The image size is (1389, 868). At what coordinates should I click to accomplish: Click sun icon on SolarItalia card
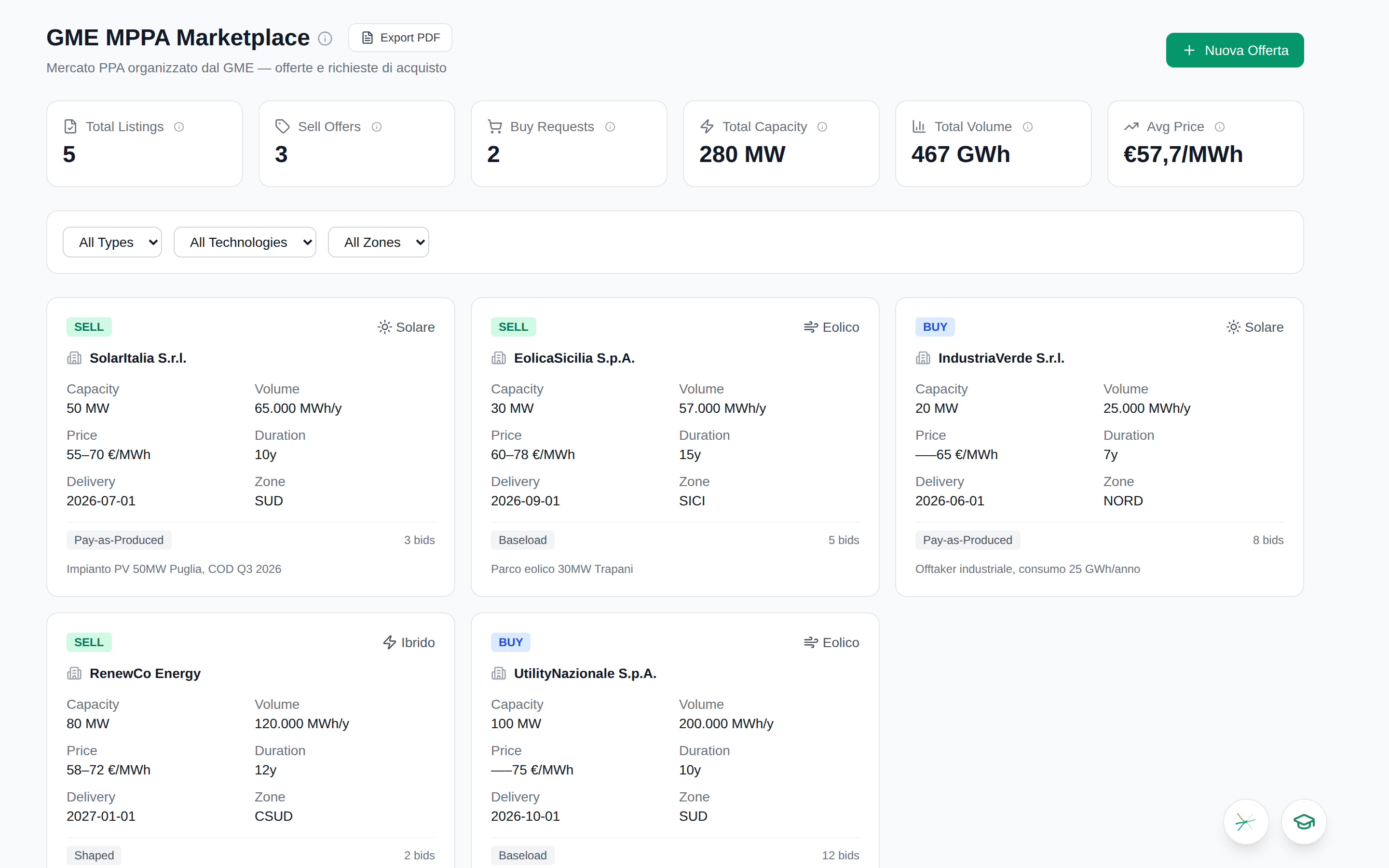pos(384,326)
